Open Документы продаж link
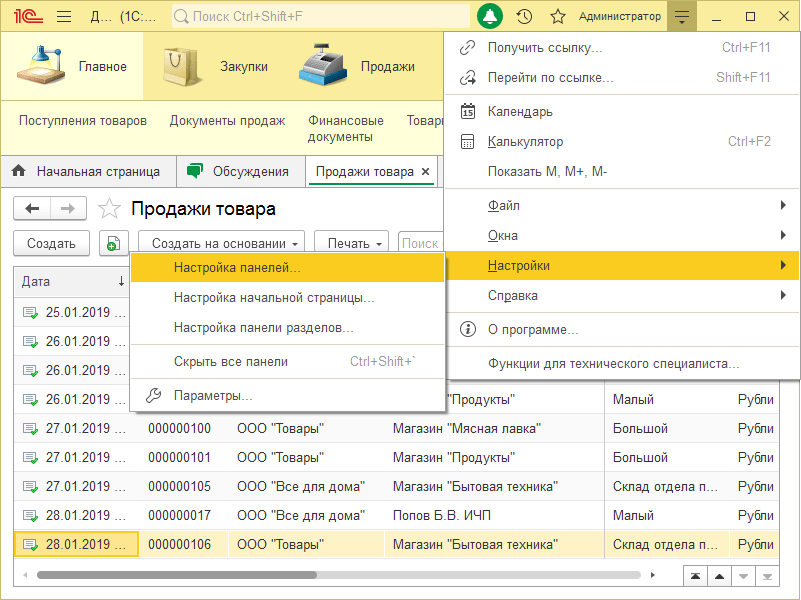This screenshot has height=600, width=801. (x=227, y=121)
